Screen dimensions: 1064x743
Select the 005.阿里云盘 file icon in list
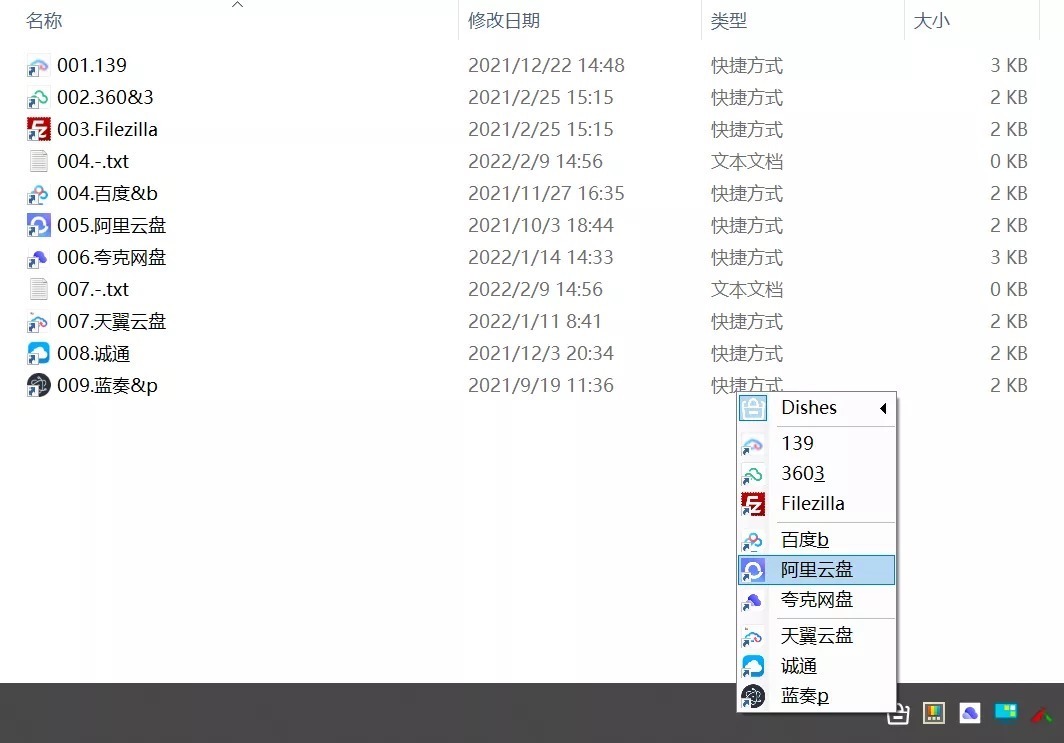tap(38, 225)
